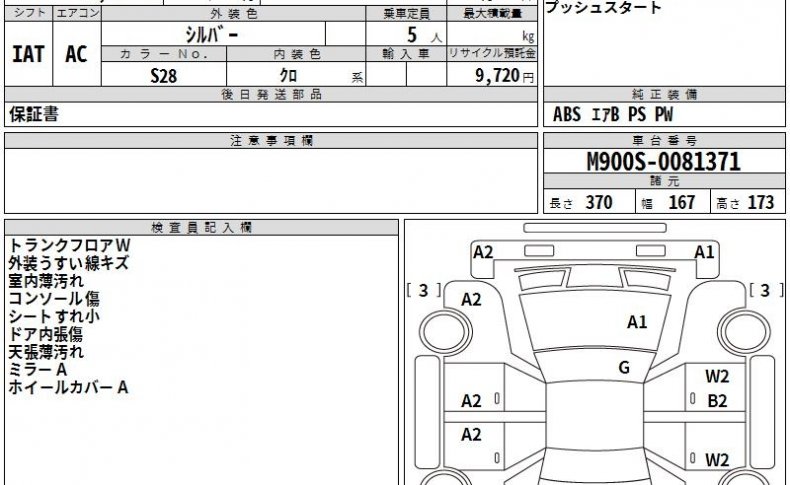The width and height of the screenshot is (790, 485).
Task: Click the W2 mark on the rear door
Action: pos(717,460)
